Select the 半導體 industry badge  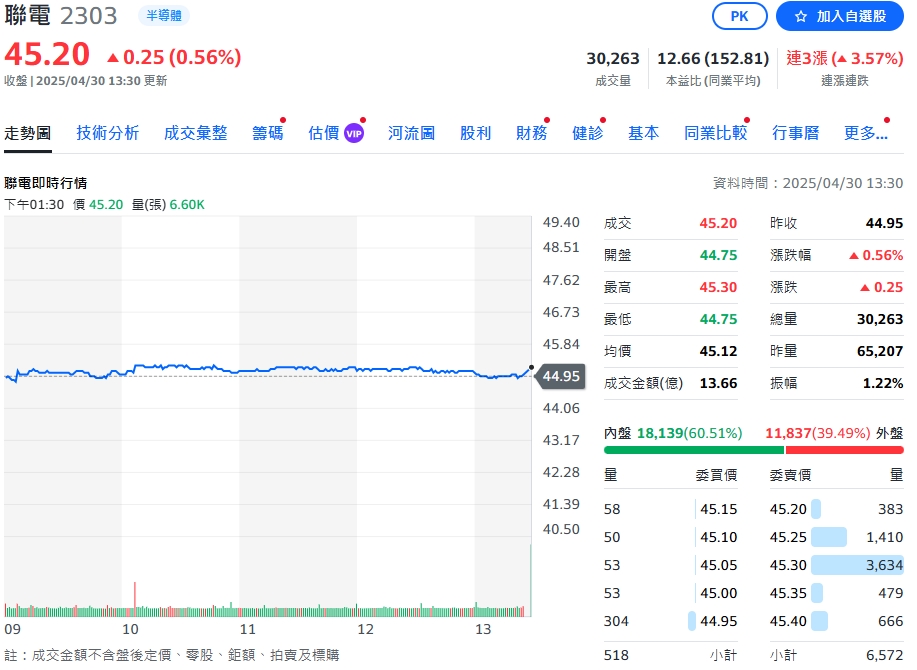(x=163, y=16)
